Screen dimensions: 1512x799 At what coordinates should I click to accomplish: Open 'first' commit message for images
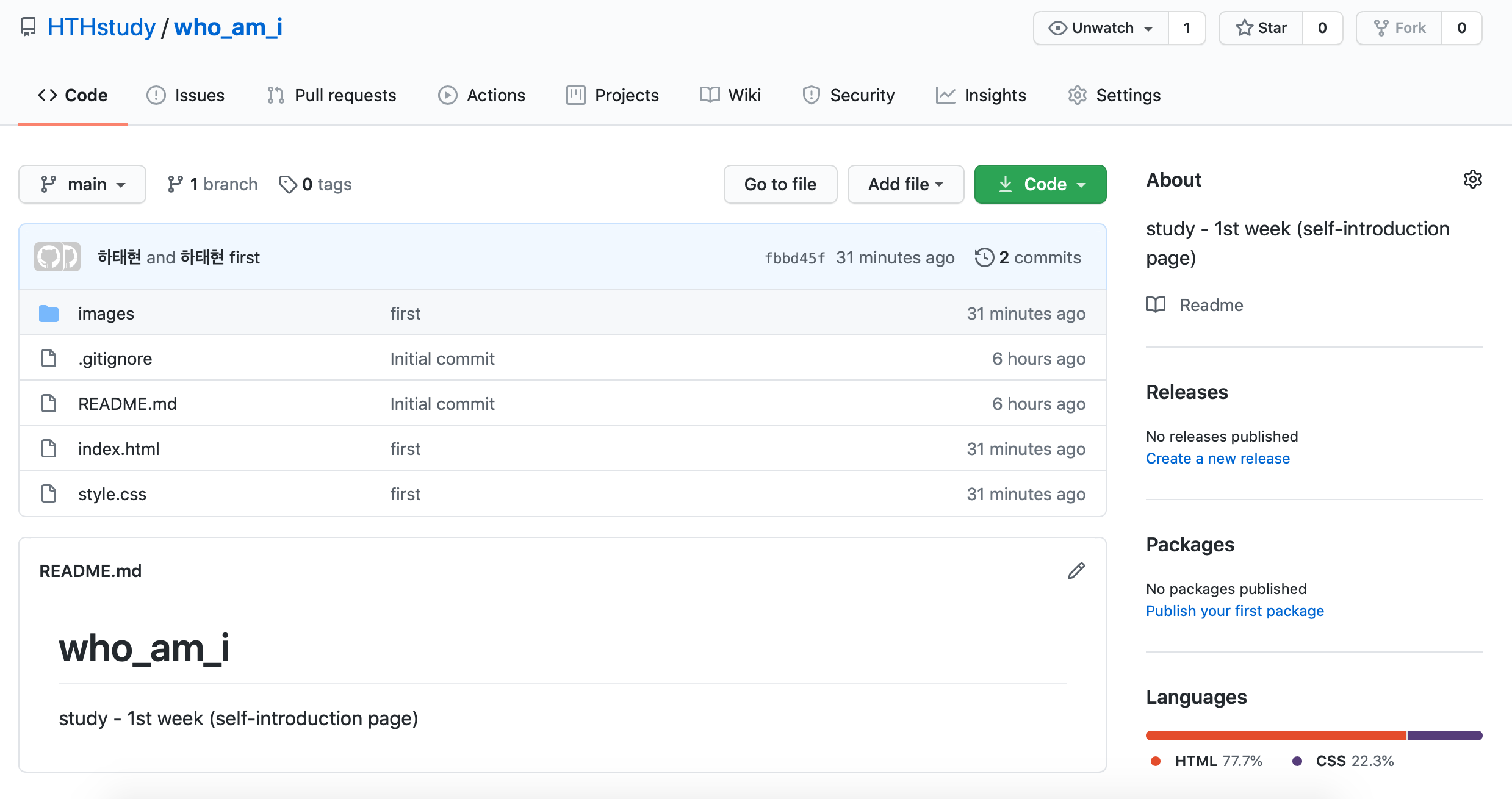[406, 314]
